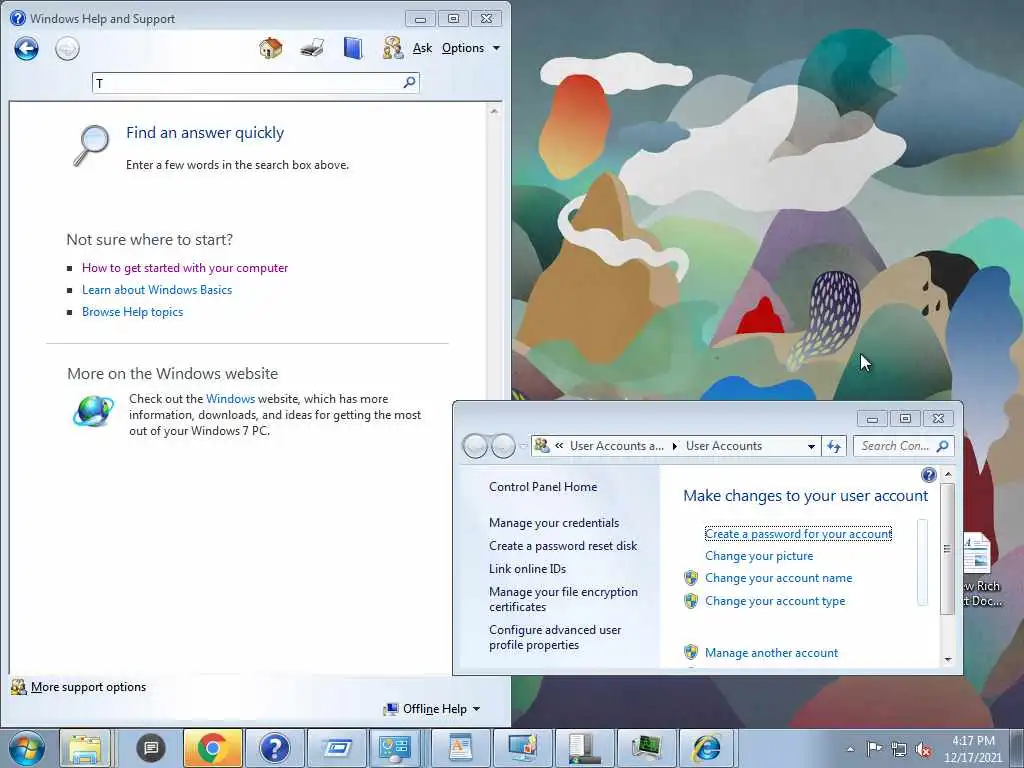Open the Options dropdown in Help

[x=470, y=48]
